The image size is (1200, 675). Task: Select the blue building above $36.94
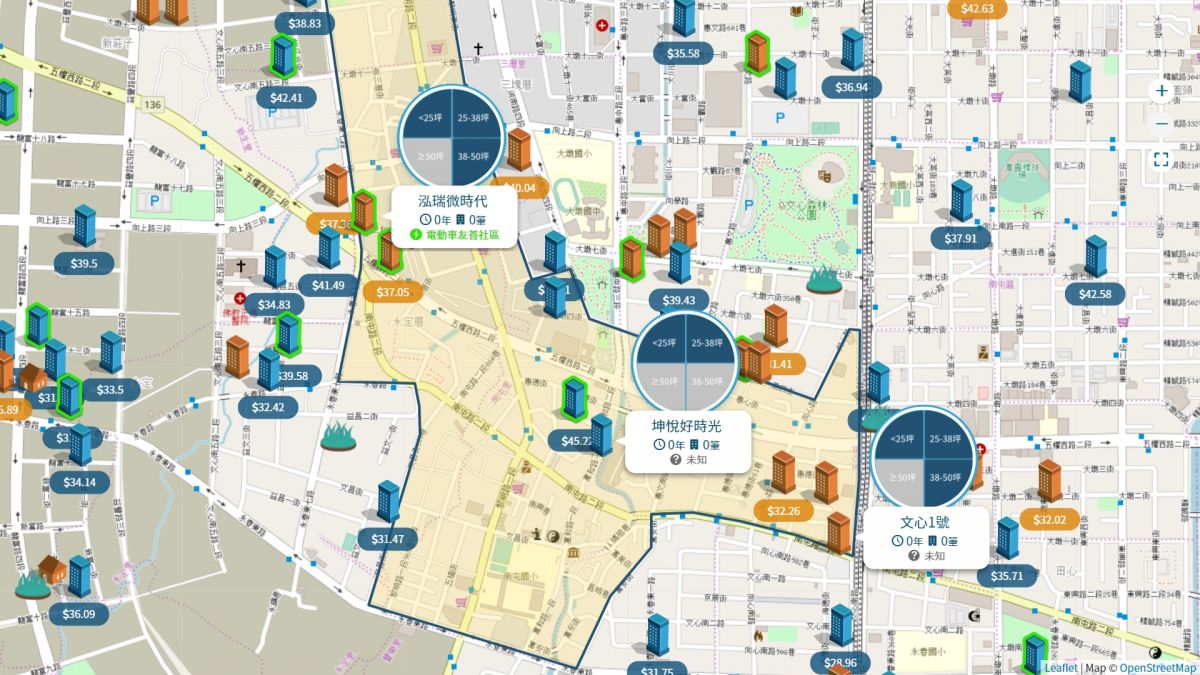[x=852, y=50]
